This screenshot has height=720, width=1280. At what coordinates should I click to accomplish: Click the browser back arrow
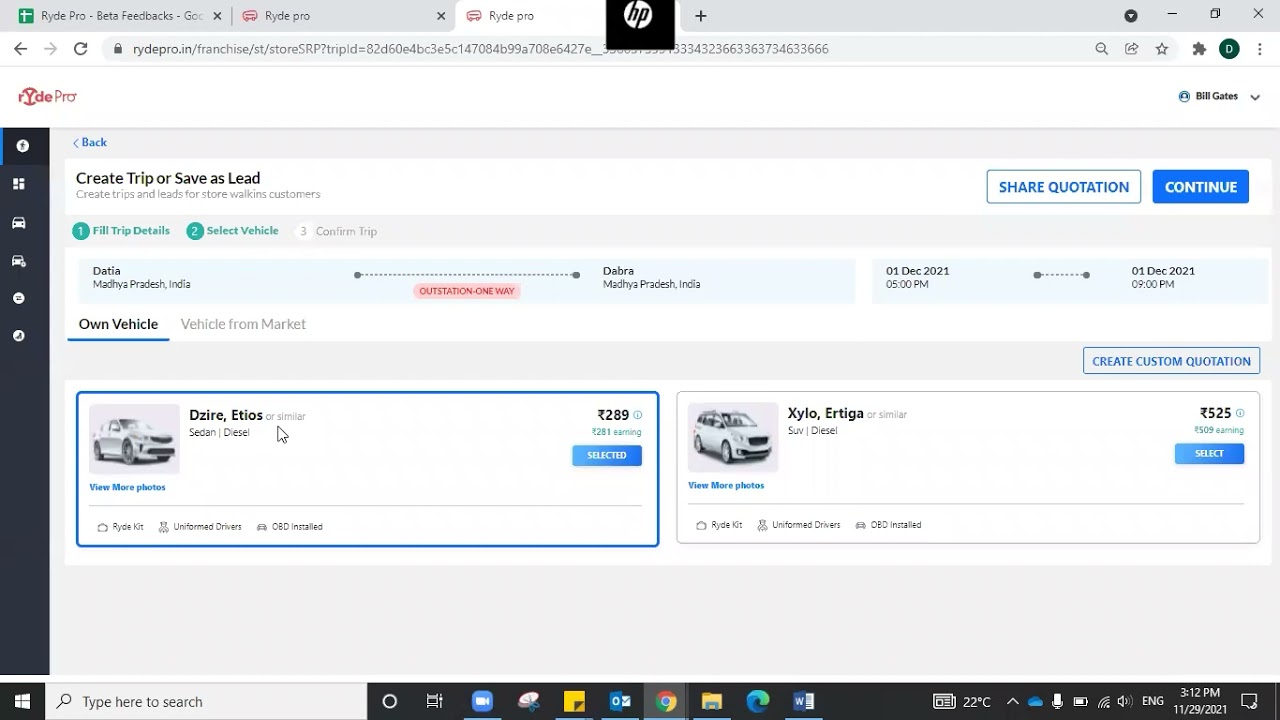click(x=21, y=49)
